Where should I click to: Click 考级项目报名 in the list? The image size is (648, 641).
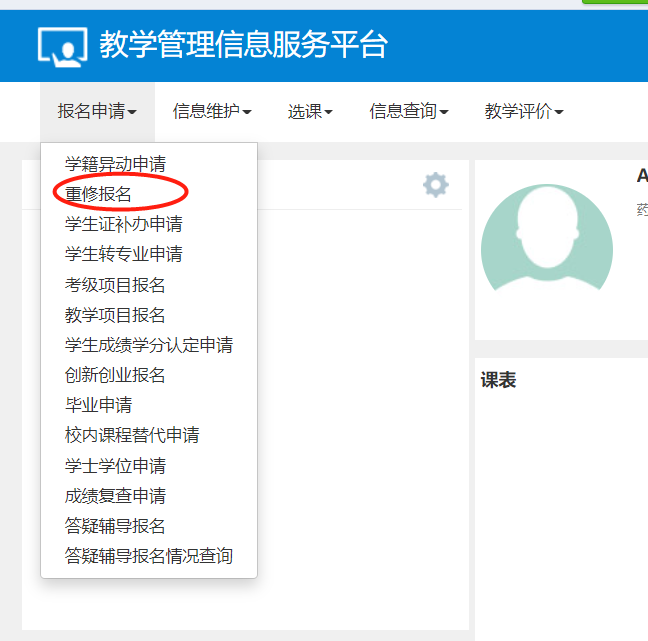pos(115,285)
